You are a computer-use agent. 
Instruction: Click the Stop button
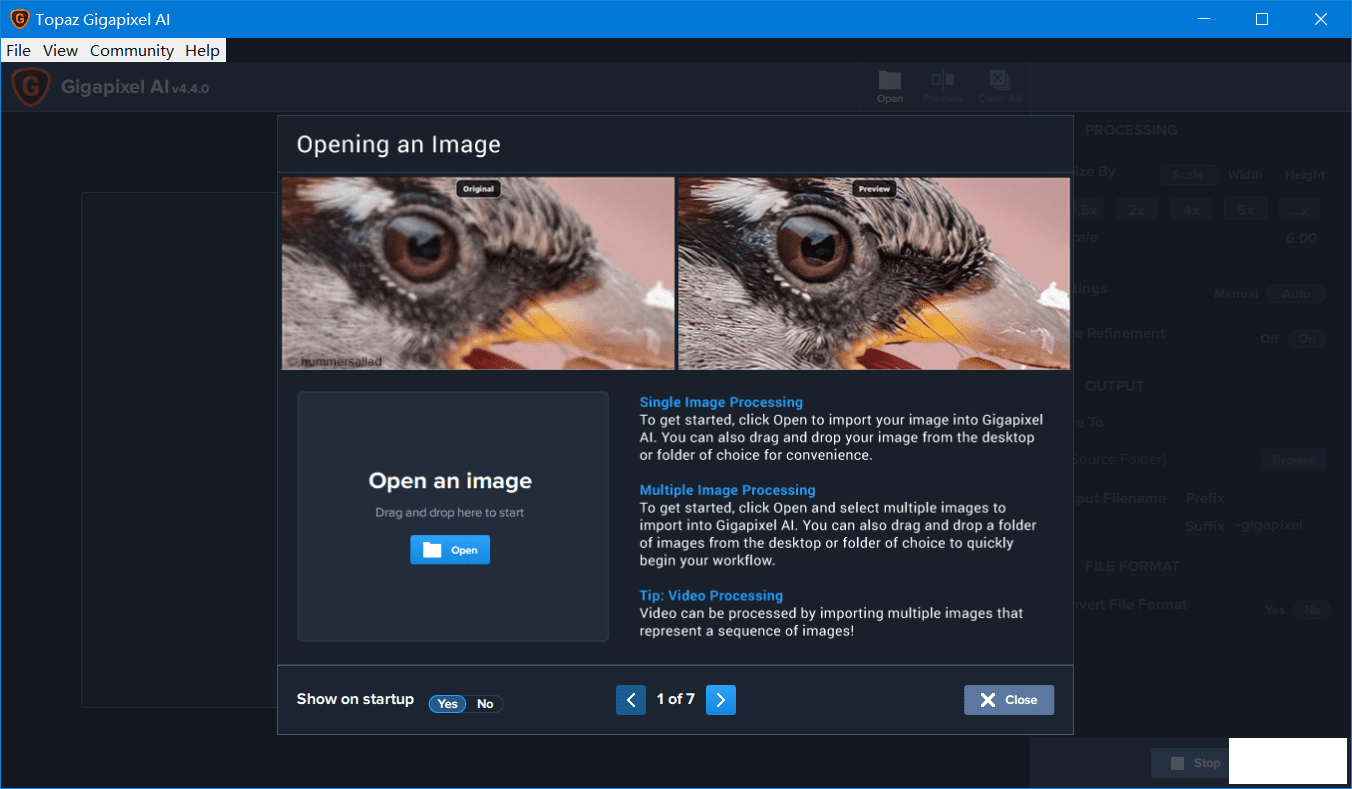tap(1190, 763)
